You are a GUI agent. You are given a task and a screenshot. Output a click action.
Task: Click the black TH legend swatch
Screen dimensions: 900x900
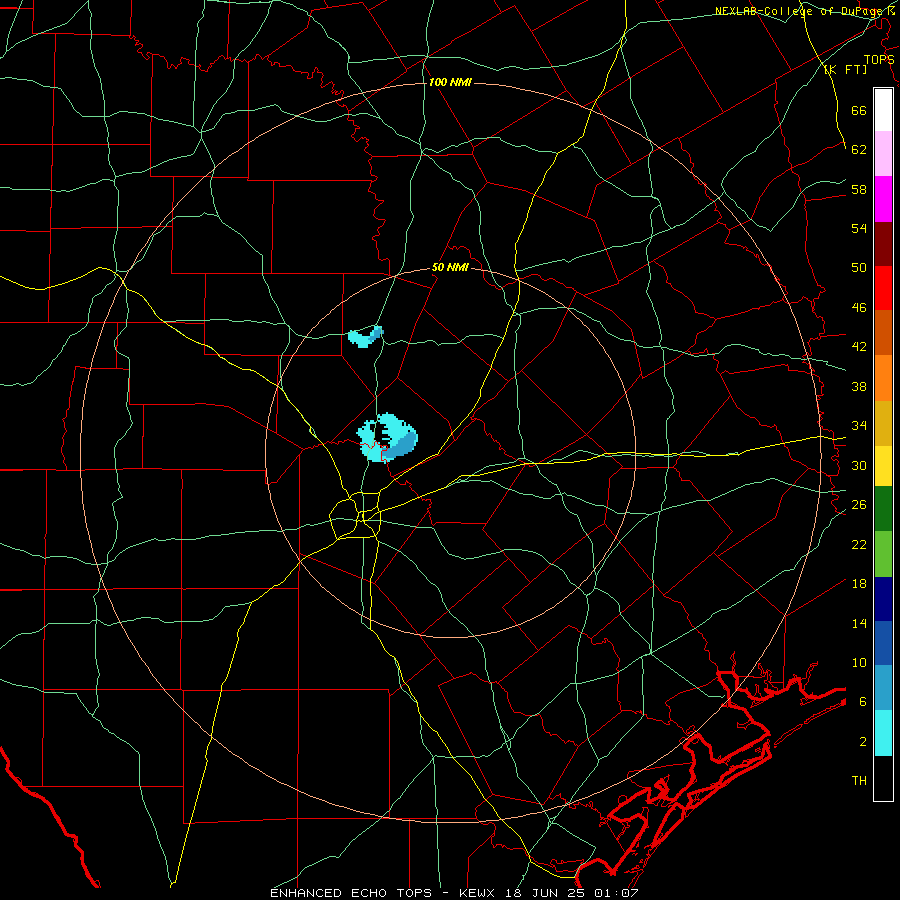883,778
